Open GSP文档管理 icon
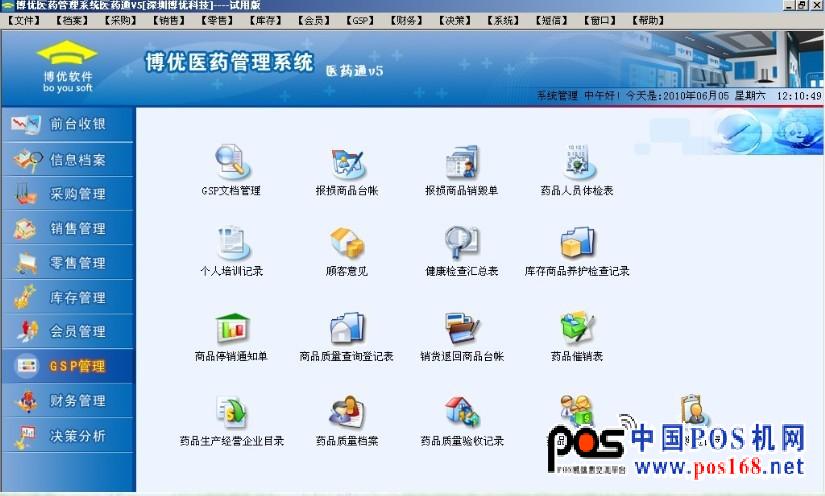This screenshot has height=496, width=825. [x=231, y=163]
